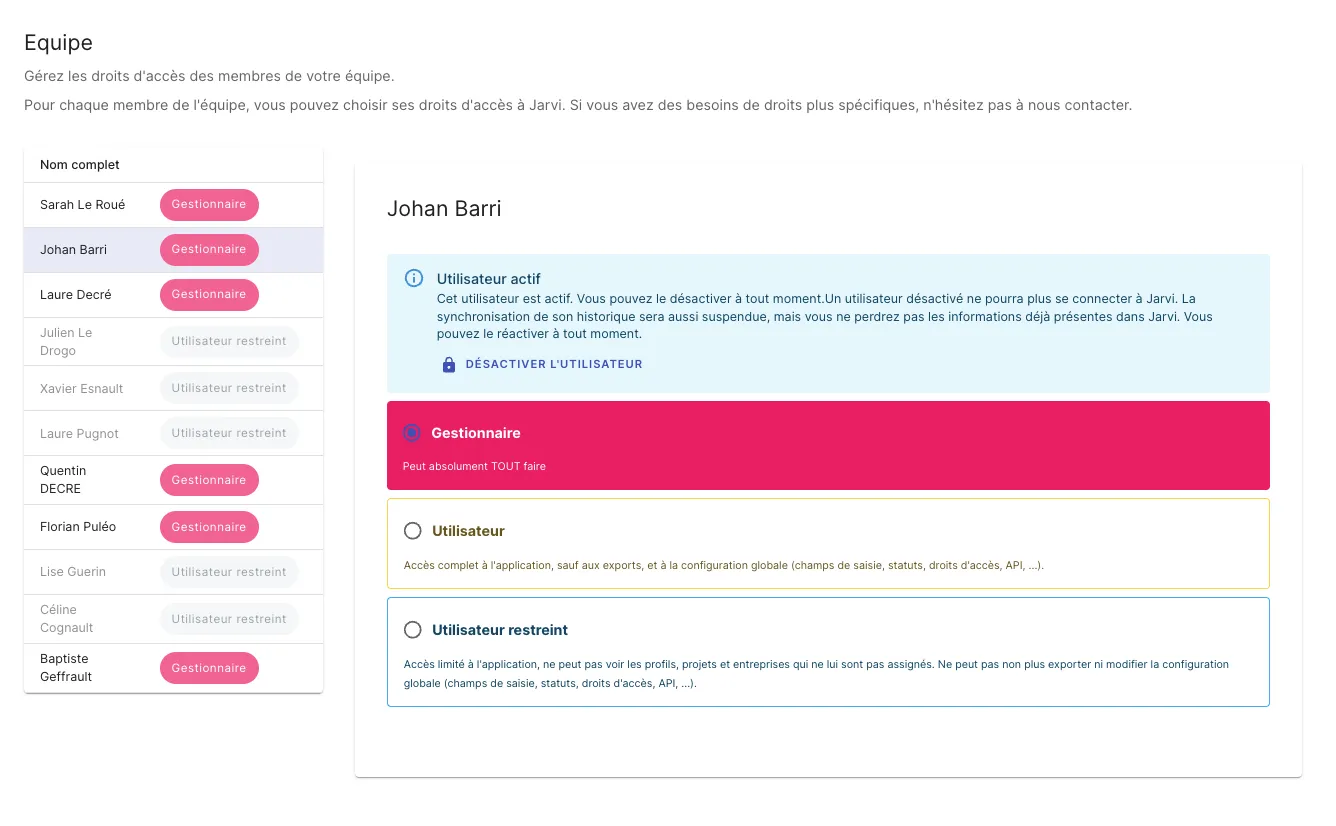Screen dimensions: 1336x826
Task: Select the Utilisateur access level radio button
Action: pos(413,531)
